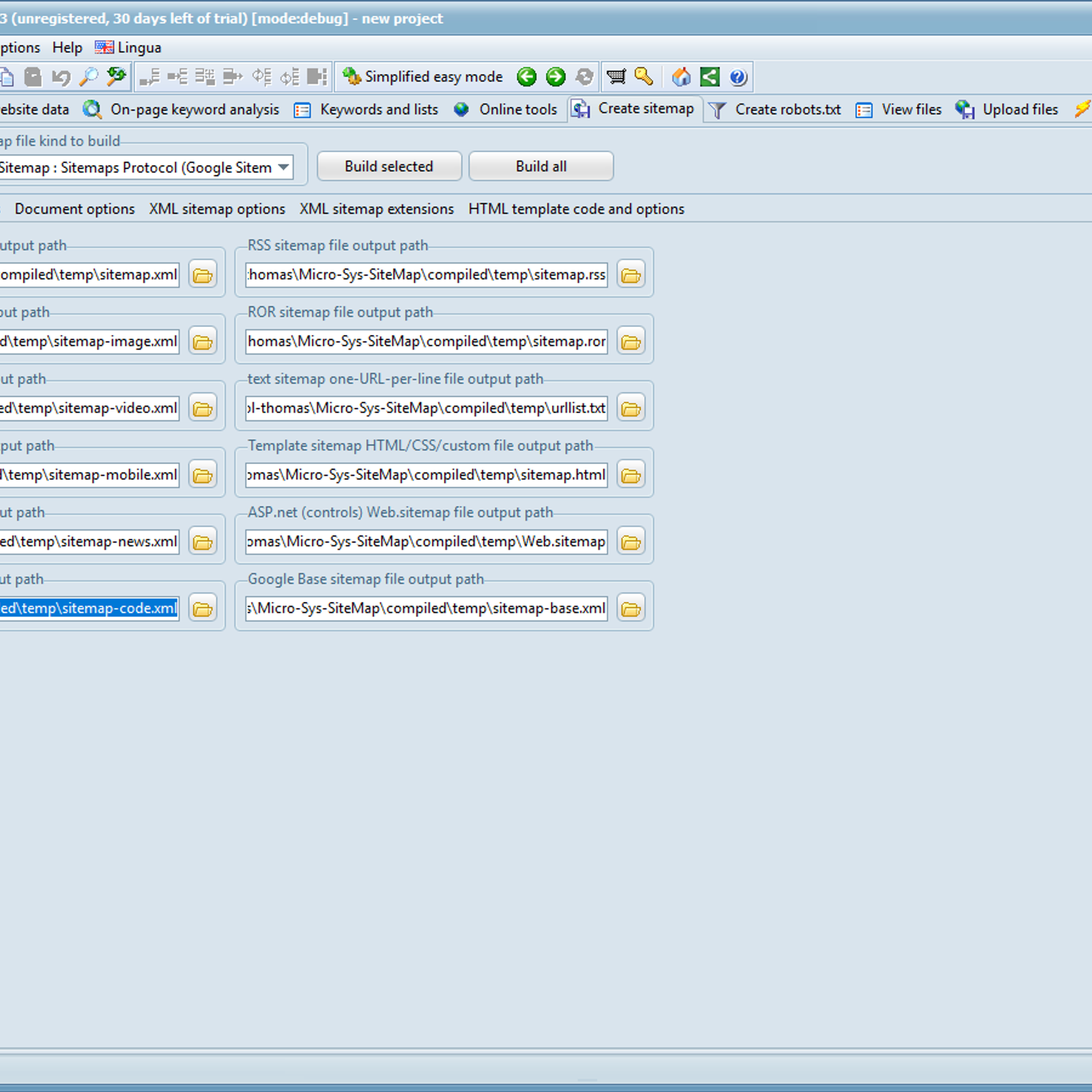Switch to Keywords and lists tab

click(367, 109)
